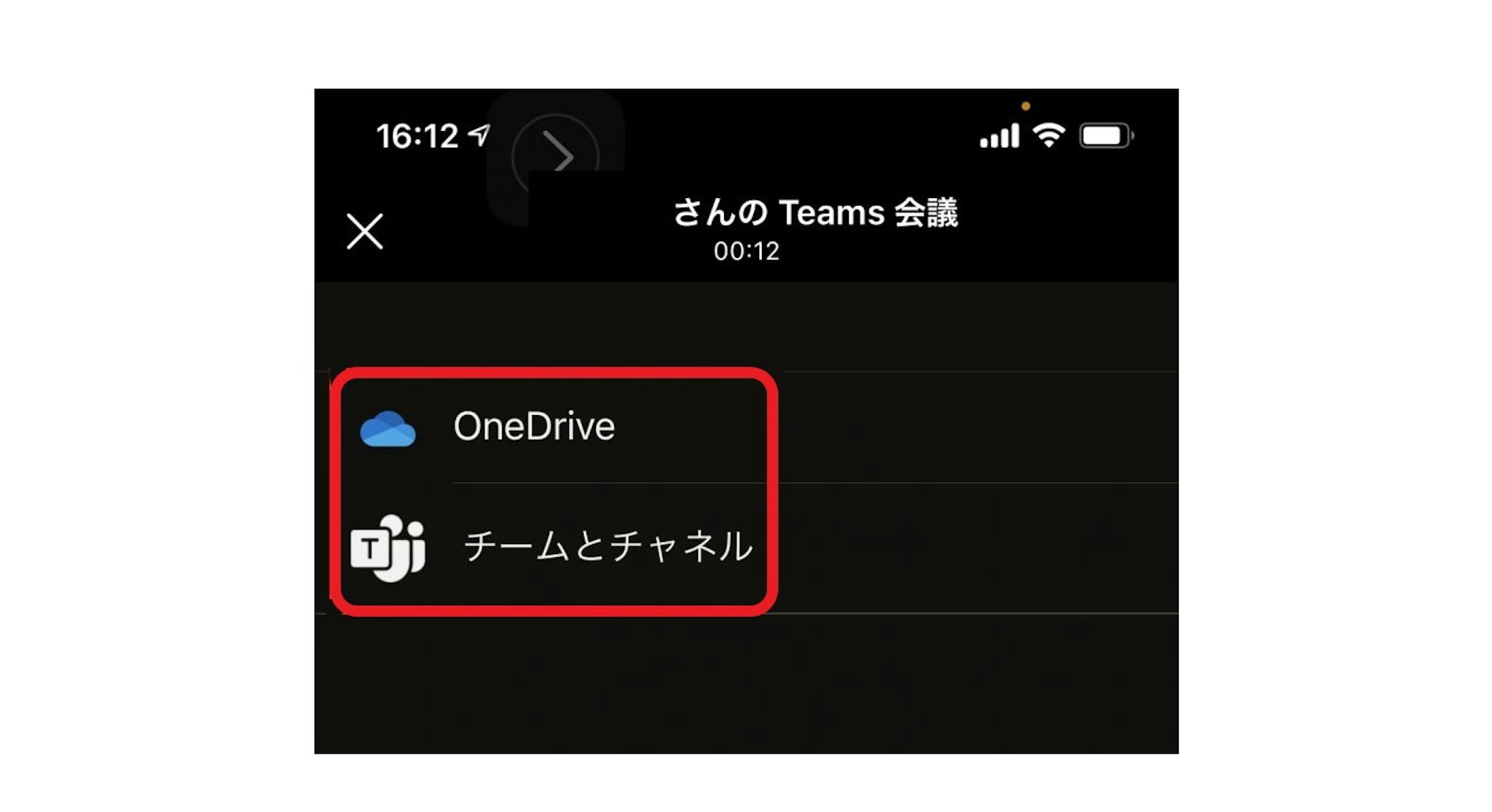1492x812 pixels.
Task: Select the チームとチャネル text label
Action: pyautogui.click(x=608, y=546)
